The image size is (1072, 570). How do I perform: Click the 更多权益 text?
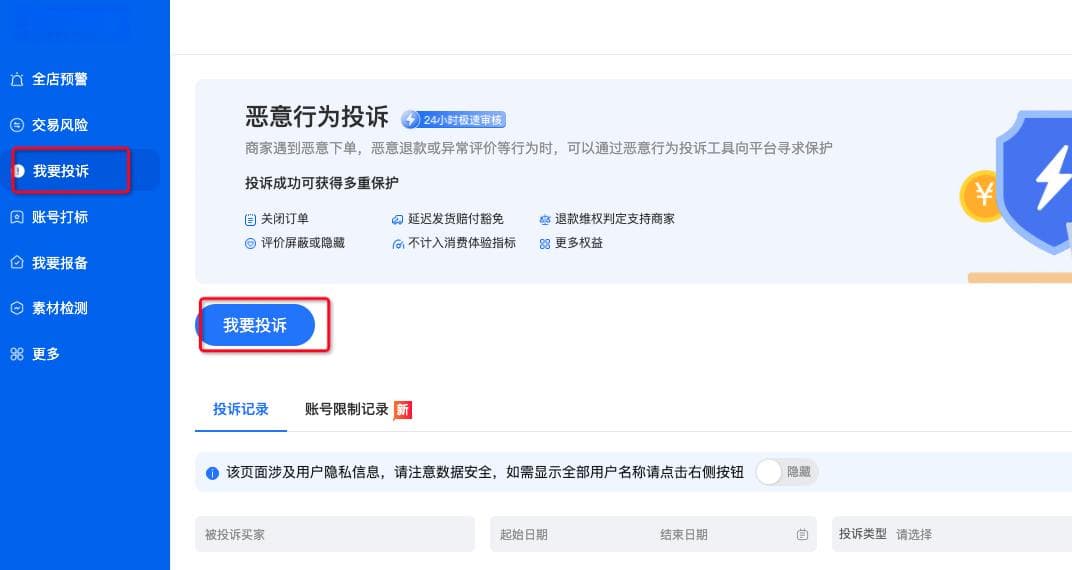tap(578, 243)
